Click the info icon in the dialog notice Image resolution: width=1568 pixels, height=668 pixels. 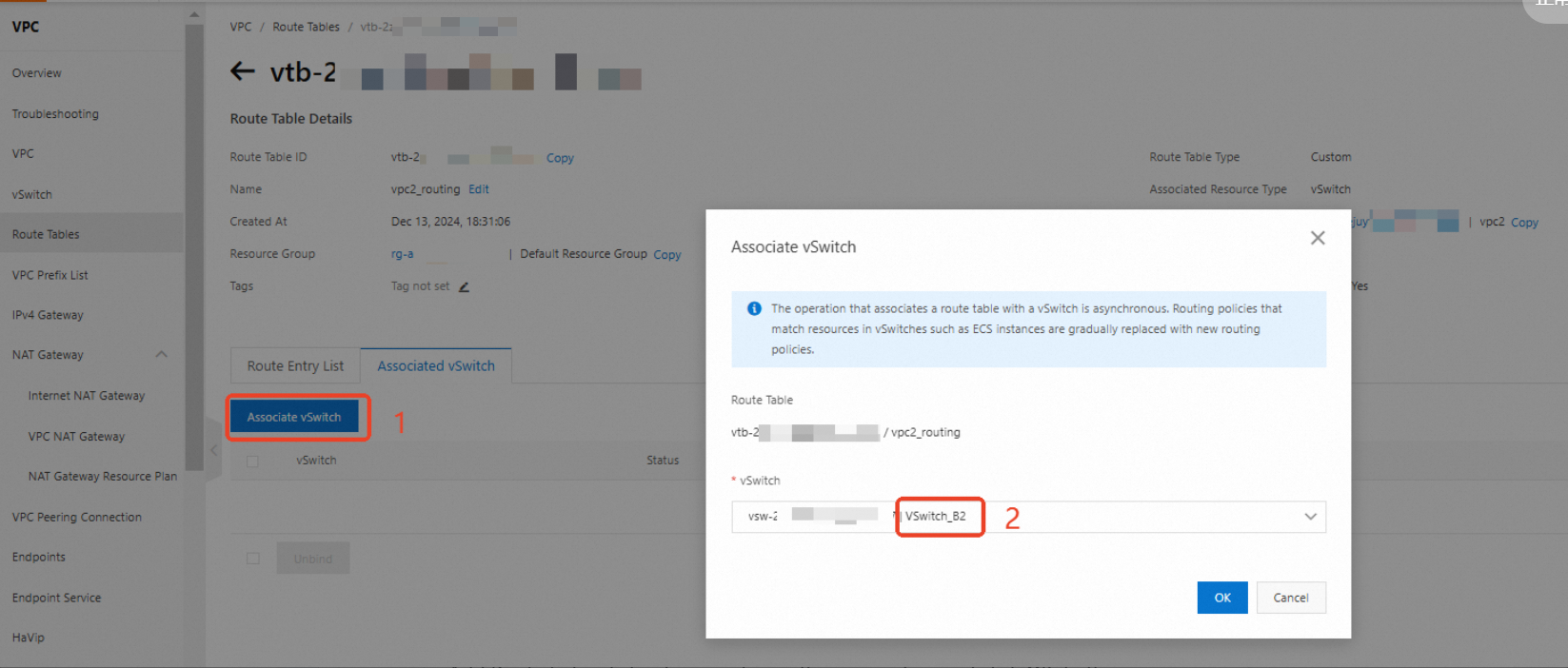pyautogui.click(x=754, y=308)
